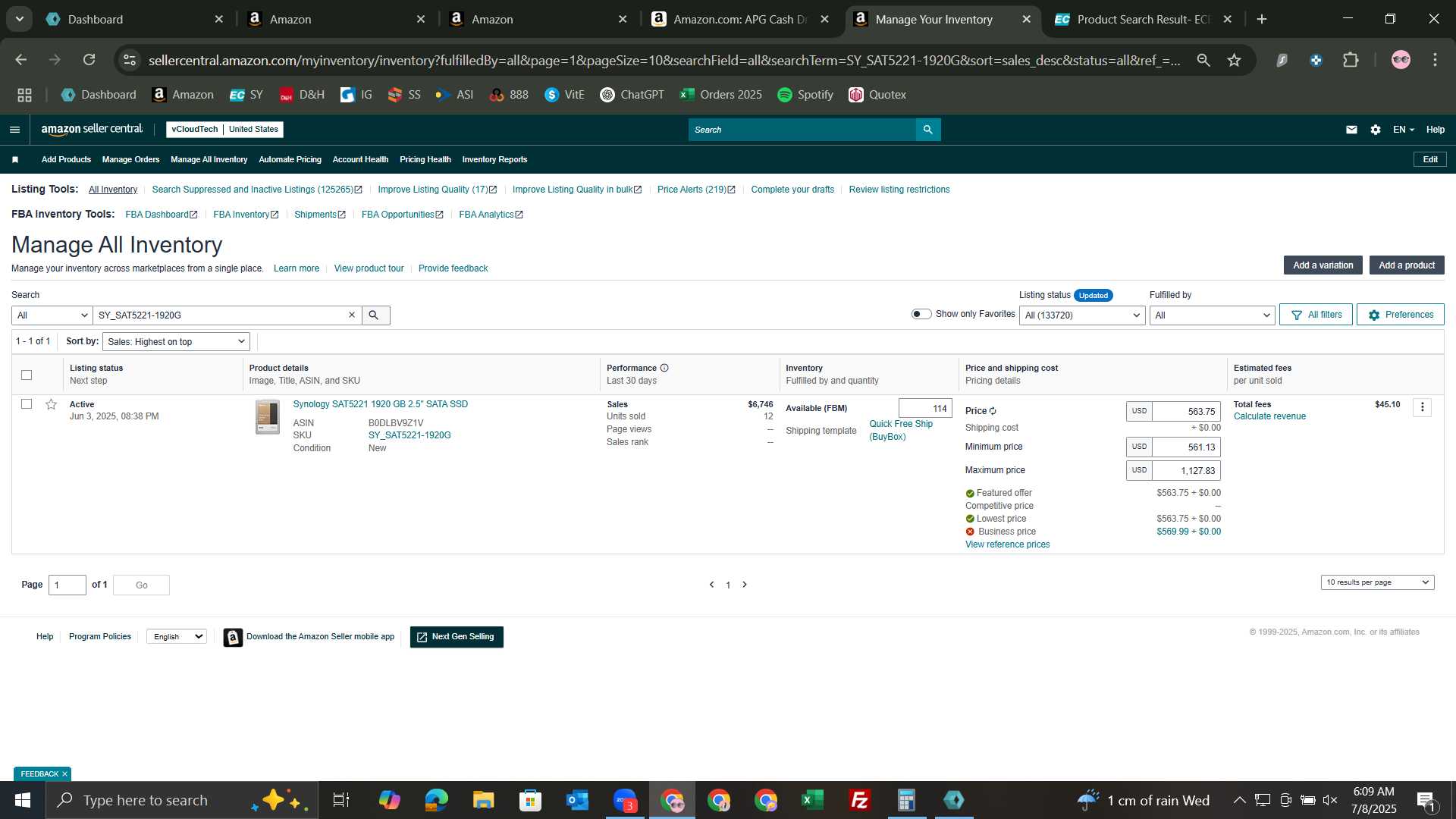The image size is (1456, 819).
Task: Open the Calculate revenue link
Action: click(x=1269, y=416)
